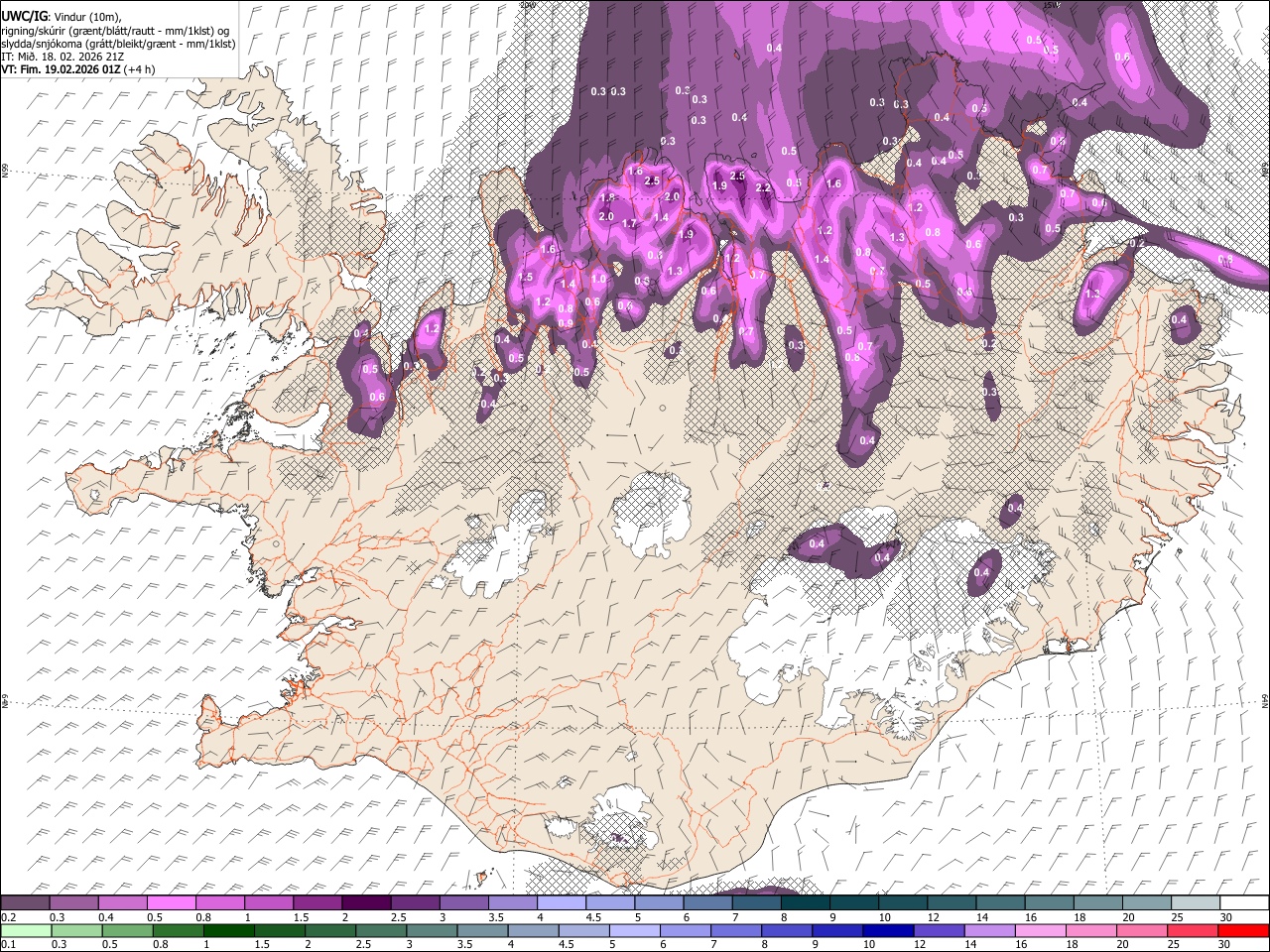
Task: Click the '0.1' label in the green legend row
Action: pos(7,945)
